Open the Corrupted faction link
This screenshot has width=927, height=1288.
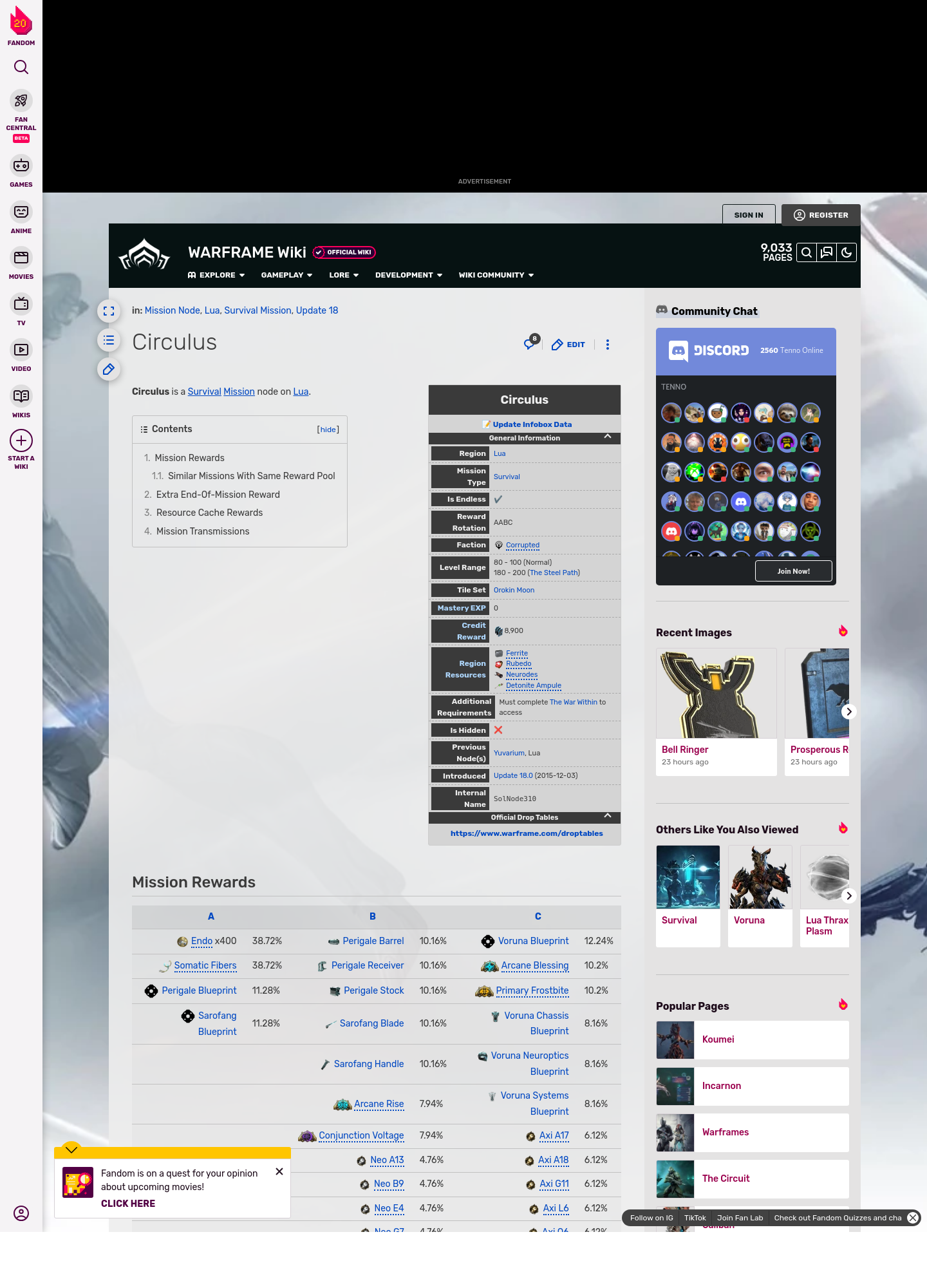click(523, 545)
